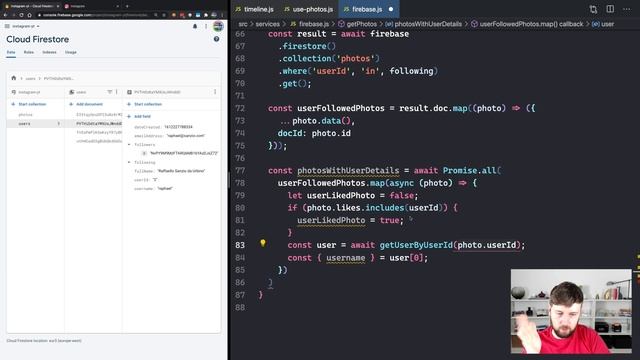Click the first browser tab, Cloud Firestore
The image size is (640, 360).
click(31, 6)
